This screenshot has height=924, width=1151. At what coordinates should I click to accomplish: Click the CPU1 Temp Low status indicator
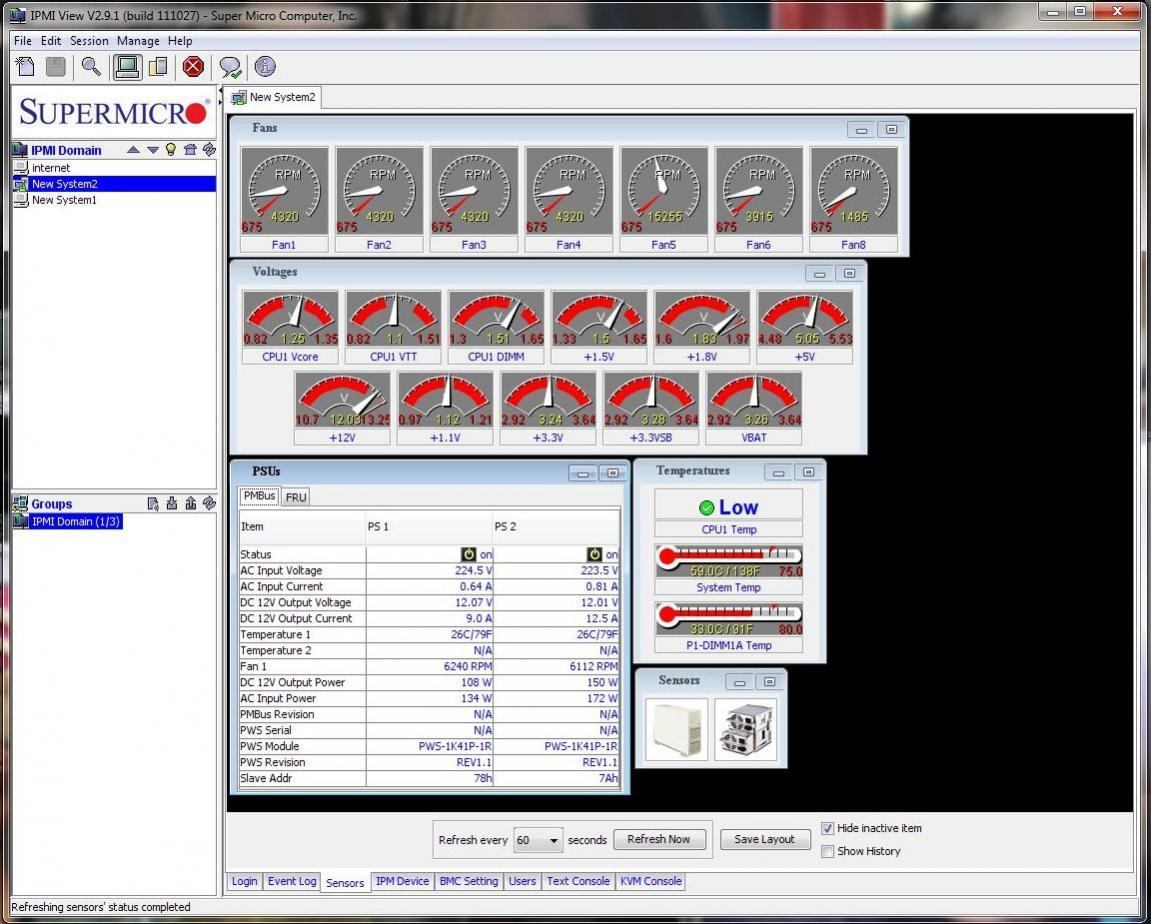pyautogui.click(x=728, y=506)
